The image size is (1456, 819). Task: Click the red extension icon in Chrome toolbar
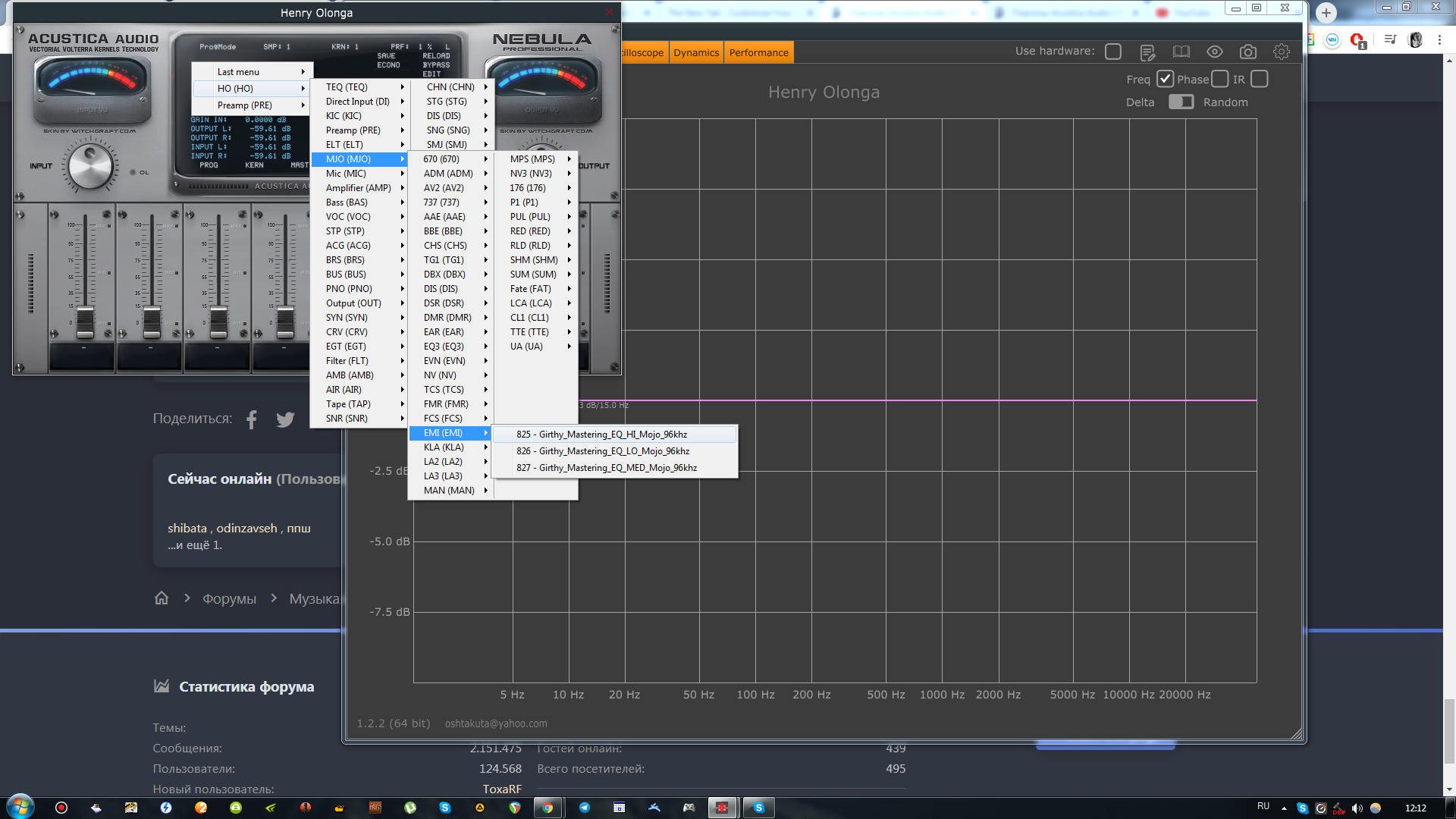pos(1357,39)
